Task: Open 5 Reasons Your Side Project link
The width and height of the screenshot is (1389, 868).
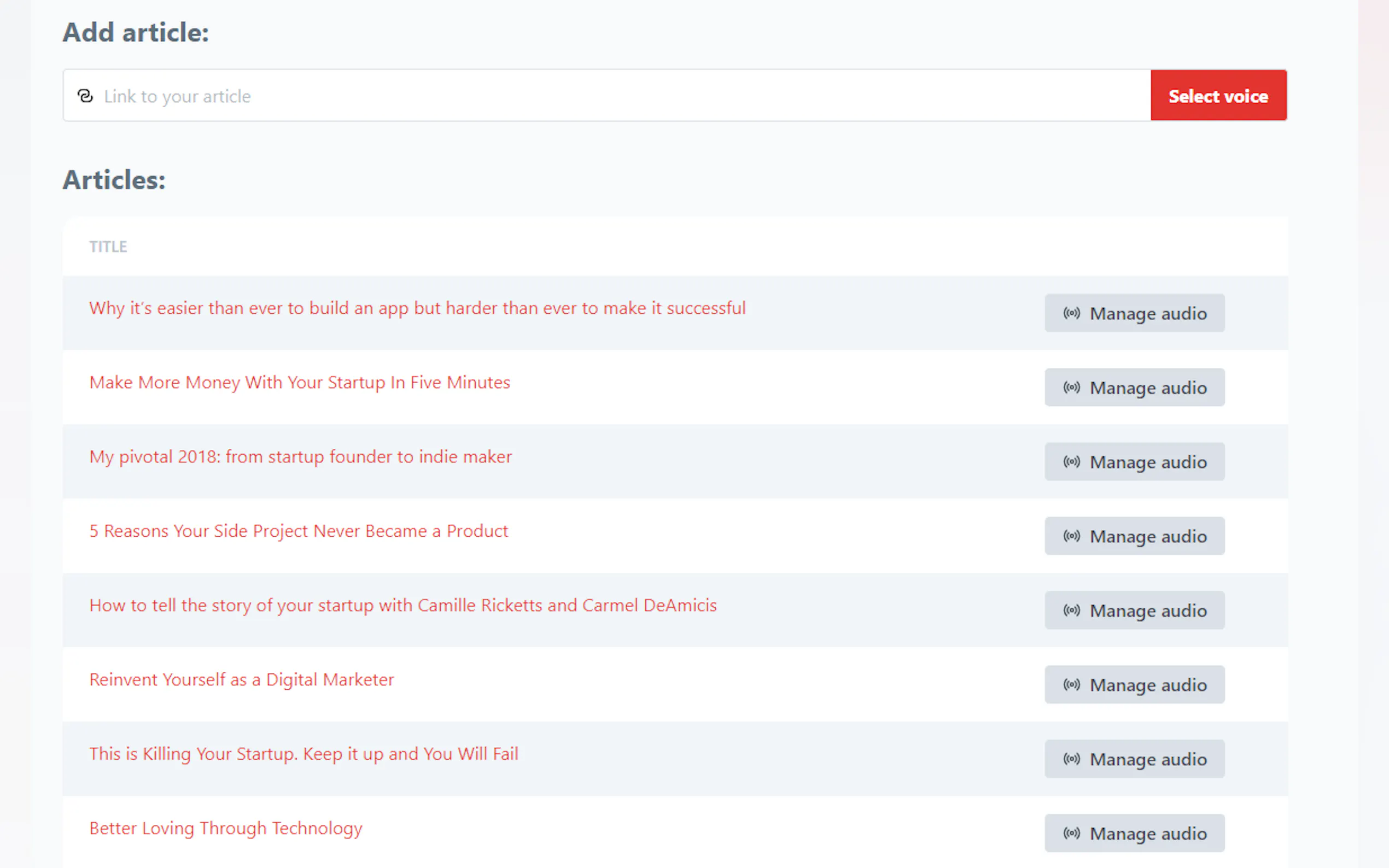Action: [x=298, y=531]
